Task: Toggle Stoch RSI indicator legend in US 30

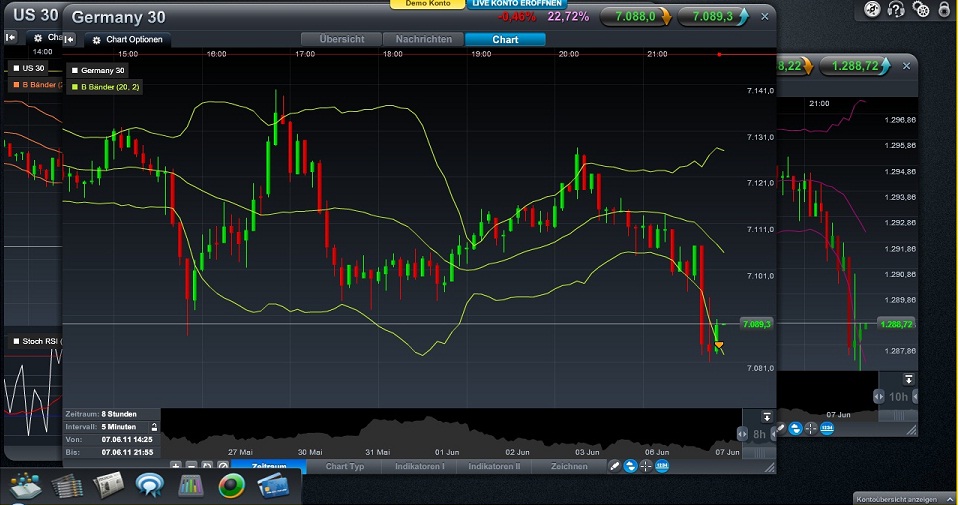Action: pyautogui.click(x=16, y=341)
